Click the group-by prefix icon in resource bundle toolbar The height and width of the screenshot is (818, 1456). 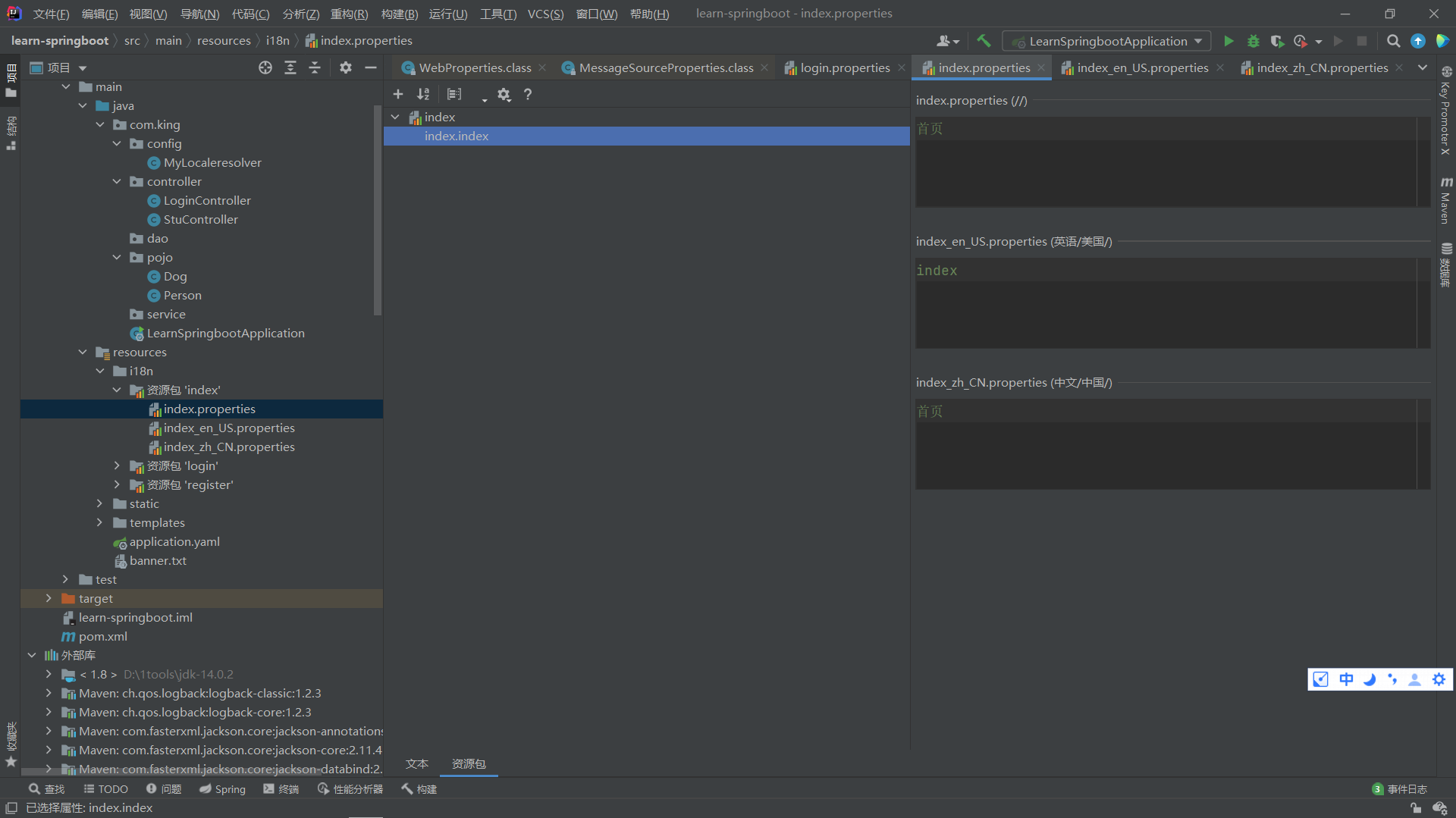click(454, 94)
